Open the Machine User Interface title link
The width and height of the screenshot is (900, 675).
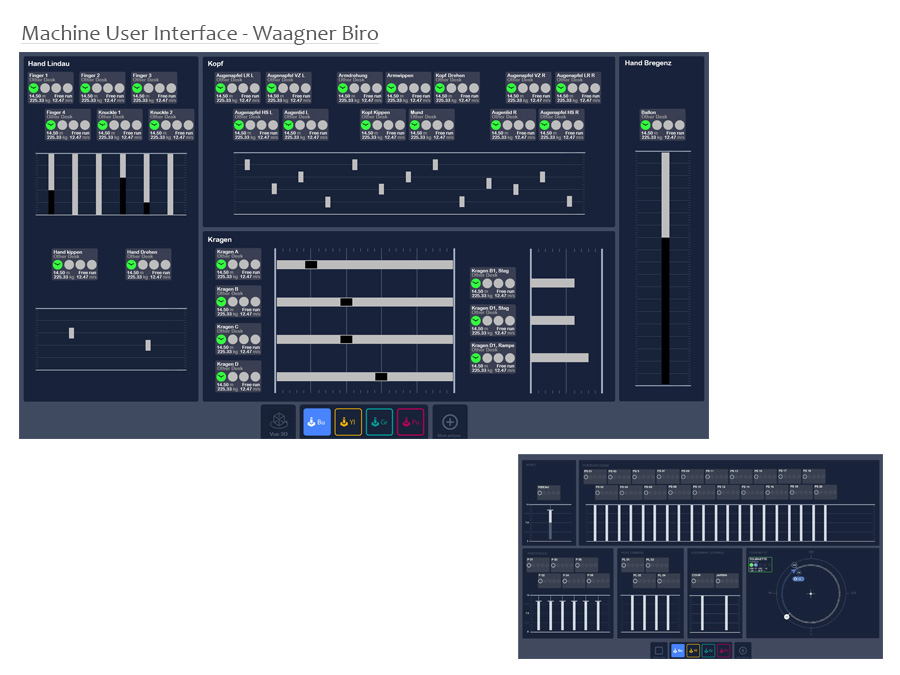pos(200,33)
